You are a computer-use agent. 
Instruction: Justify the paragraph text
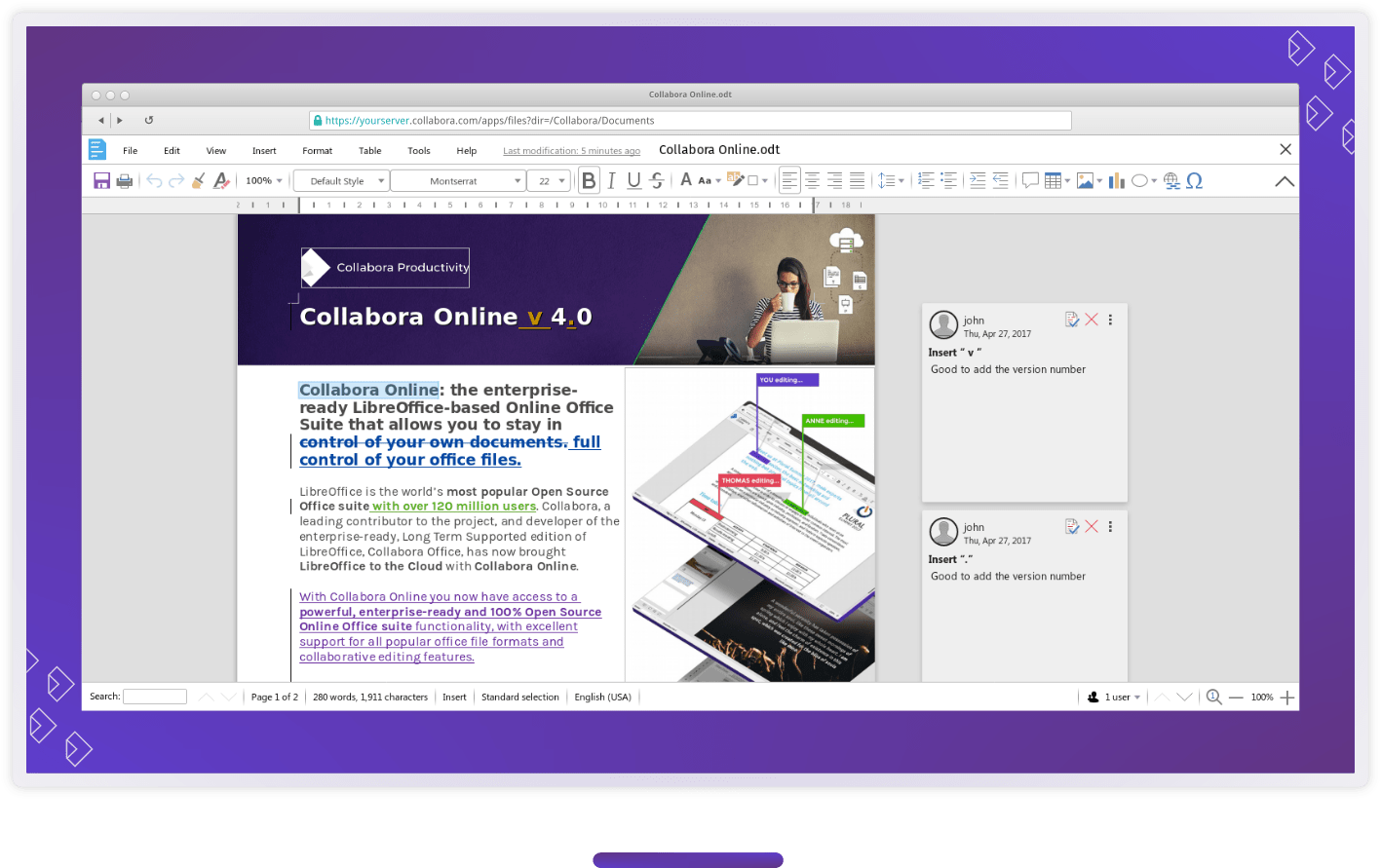click(x=857, y=180)
